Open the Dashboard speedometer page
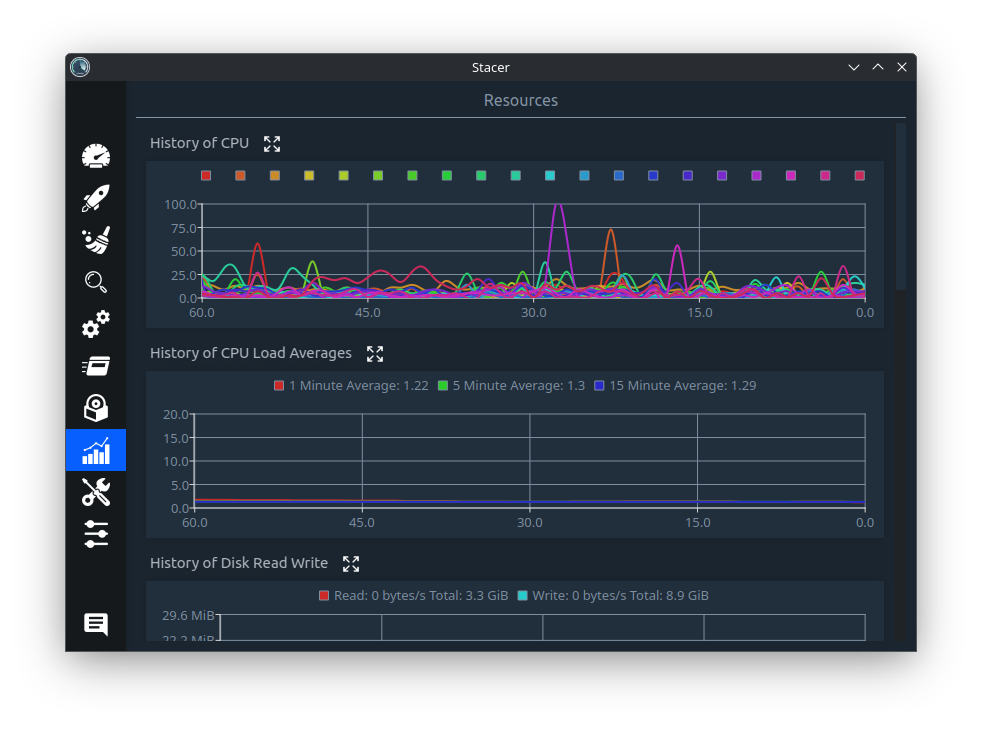 96,156
